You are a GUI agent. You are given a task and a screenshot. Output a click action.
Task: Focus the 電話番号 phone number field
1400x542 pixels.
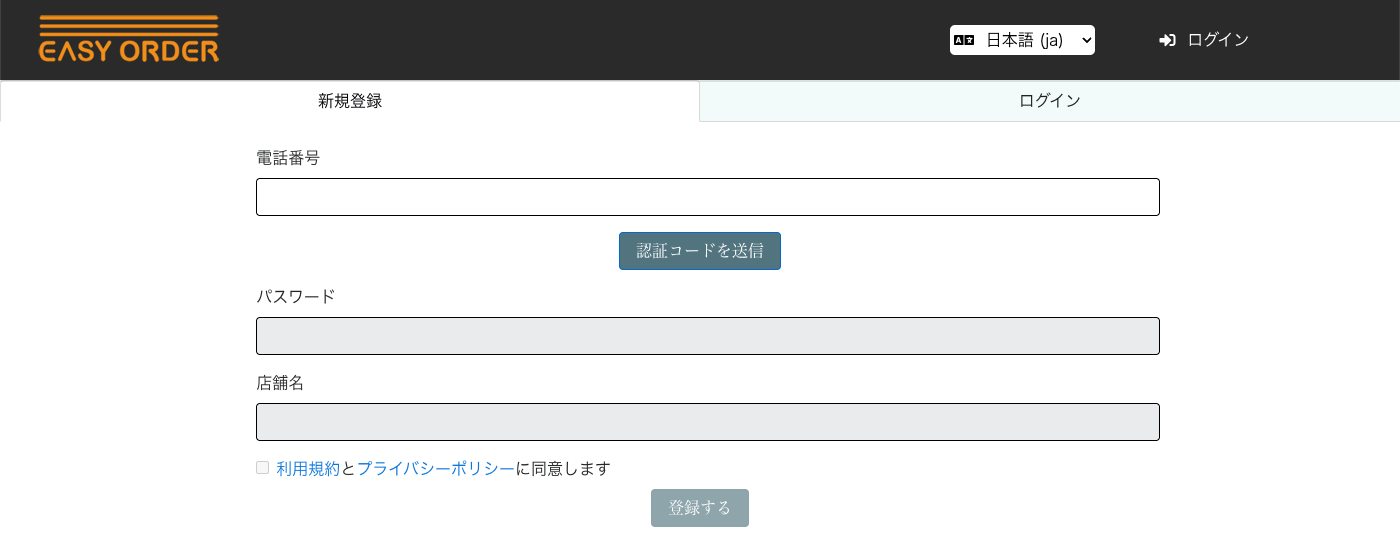click(x=707, y=197)
